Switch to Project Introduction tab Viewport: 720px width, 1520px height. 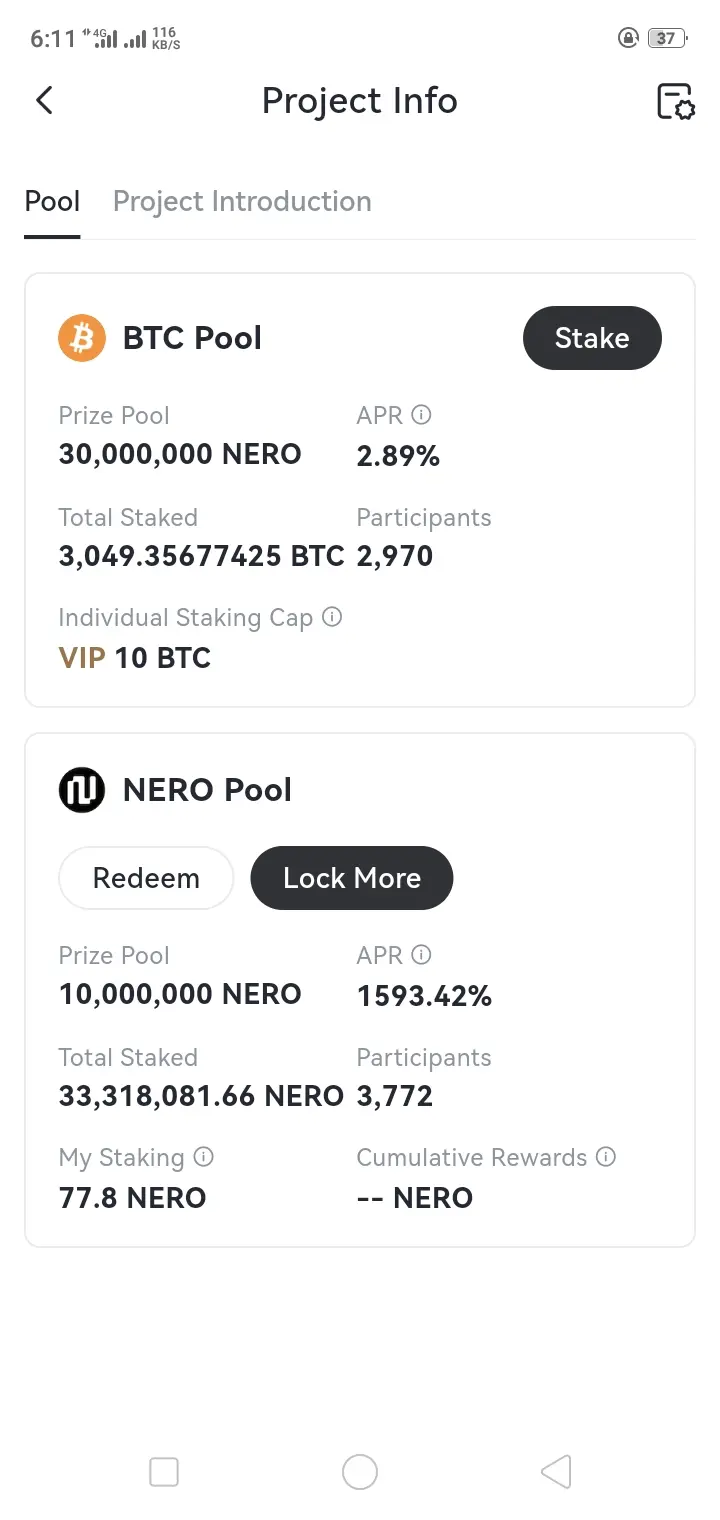(242, 202)
